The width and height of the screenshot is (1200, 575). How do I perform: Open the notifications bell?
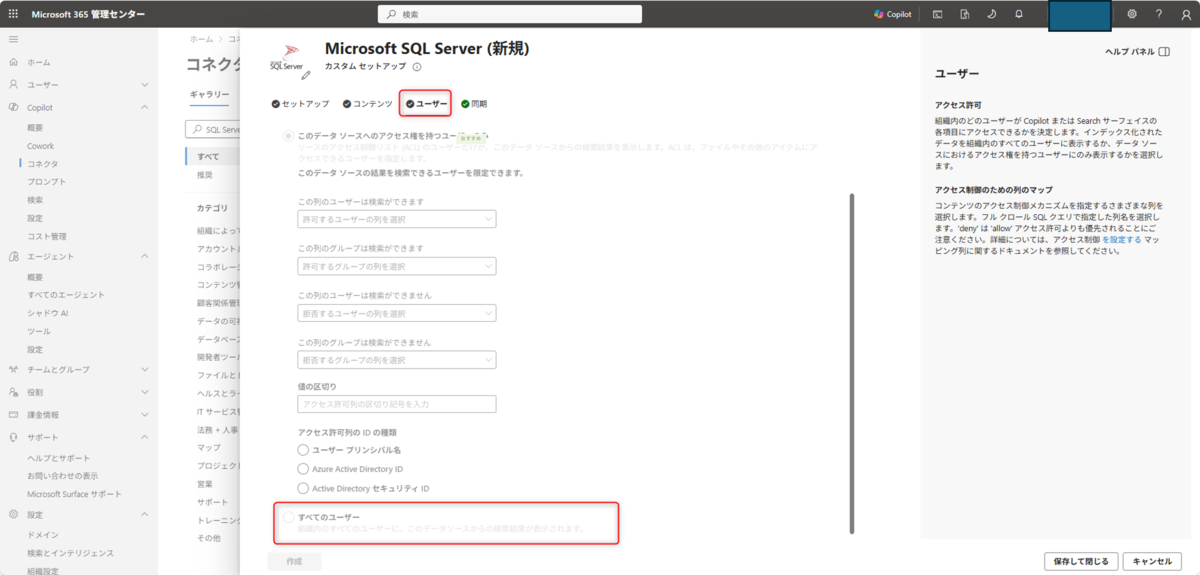point(1018,14)
